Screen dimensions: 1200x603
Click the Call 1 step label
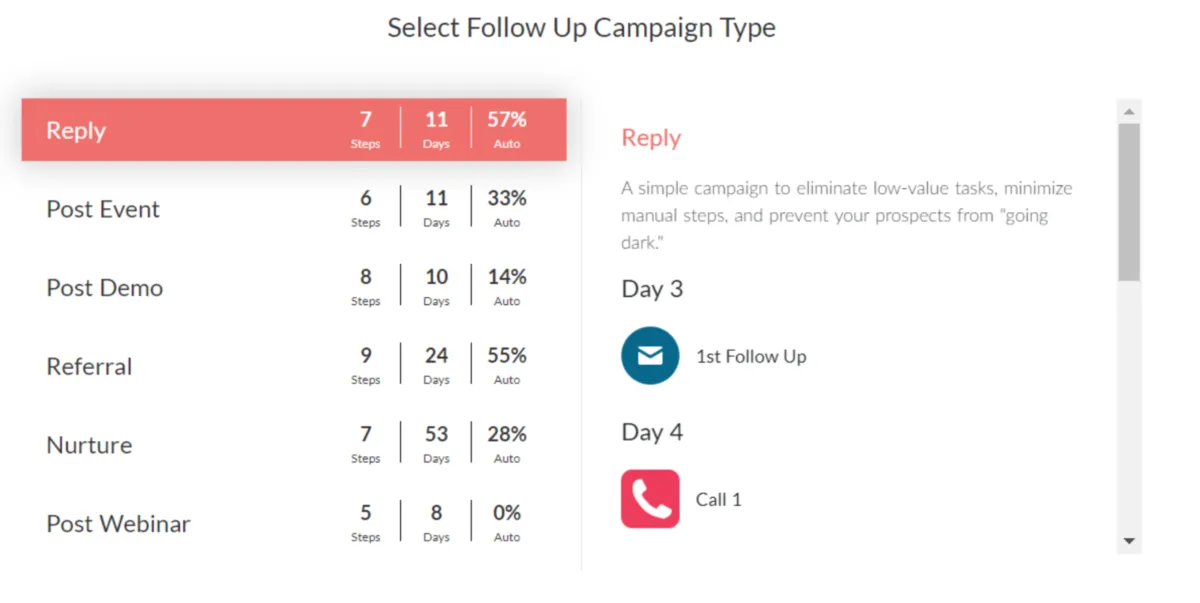[x=719, y=500]
